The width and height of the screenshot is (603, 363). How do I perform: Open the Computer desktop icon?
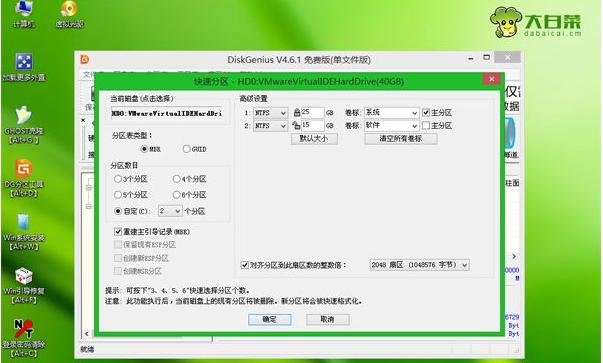click(x=24, y=13)
